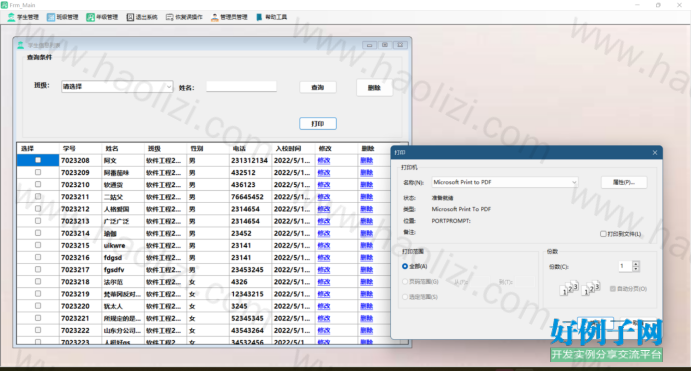Click the 姓名 column header
692x372 pixels.
(x=123, y=148)
